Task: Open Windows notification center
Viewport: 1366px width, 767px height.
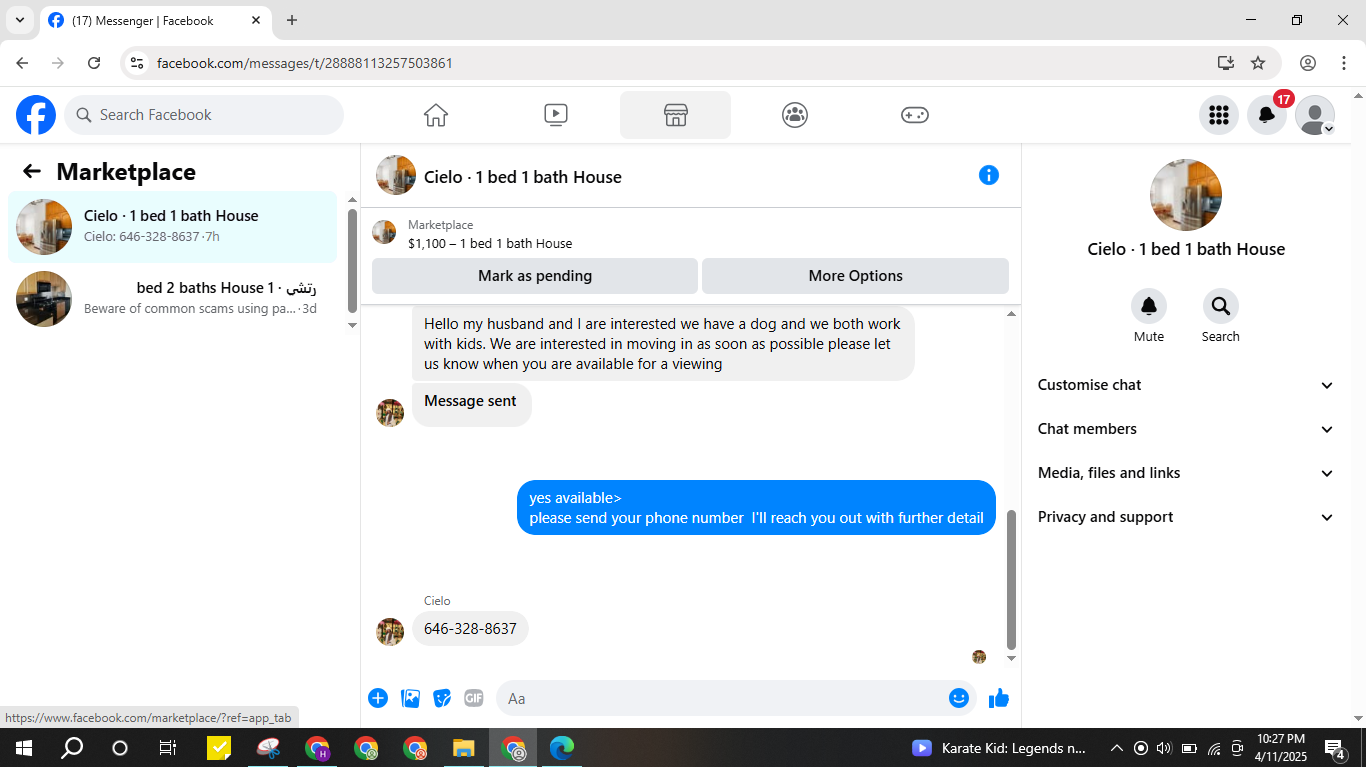Action: [1336, 748]
